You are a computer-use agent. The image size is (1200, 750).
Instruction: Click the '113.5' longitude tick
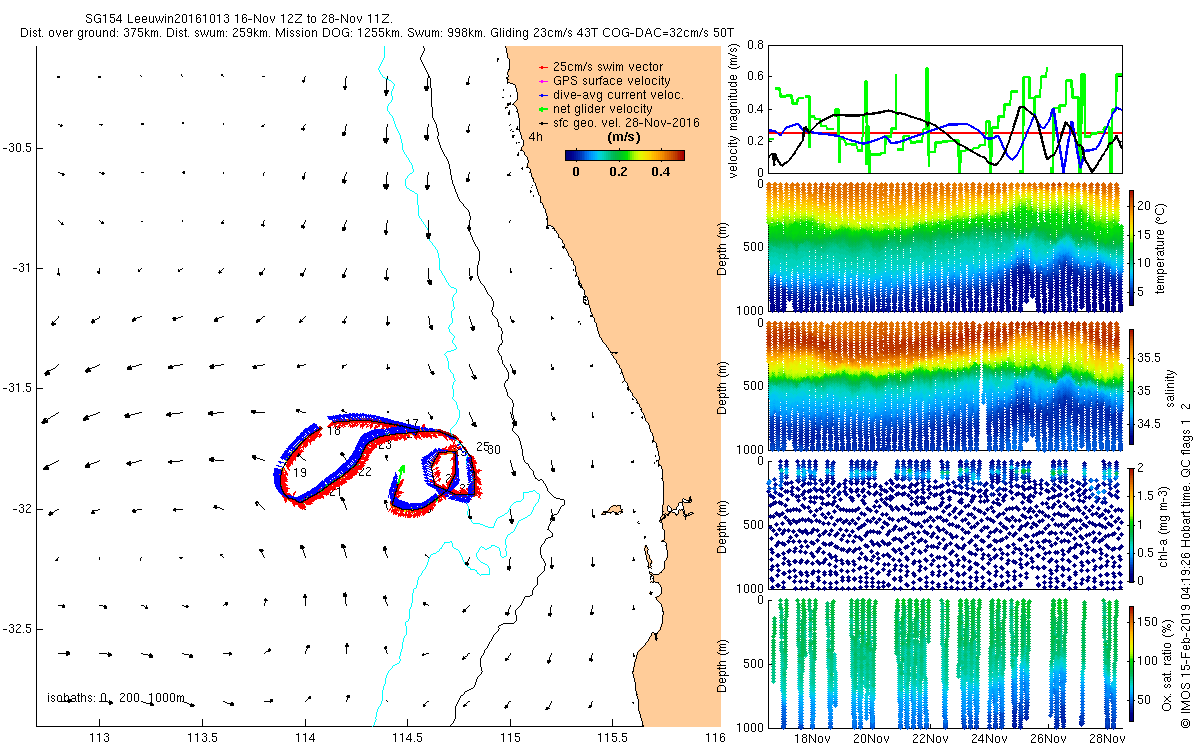click(x=203, y=739)
